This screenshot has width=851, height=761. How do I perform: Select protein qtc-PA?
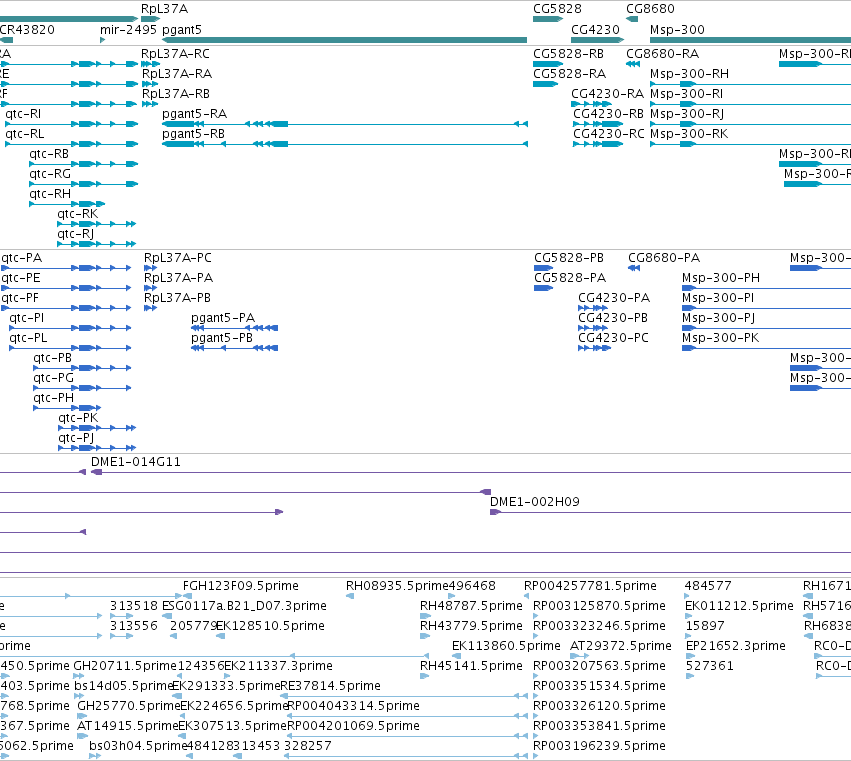click(66, 268)
